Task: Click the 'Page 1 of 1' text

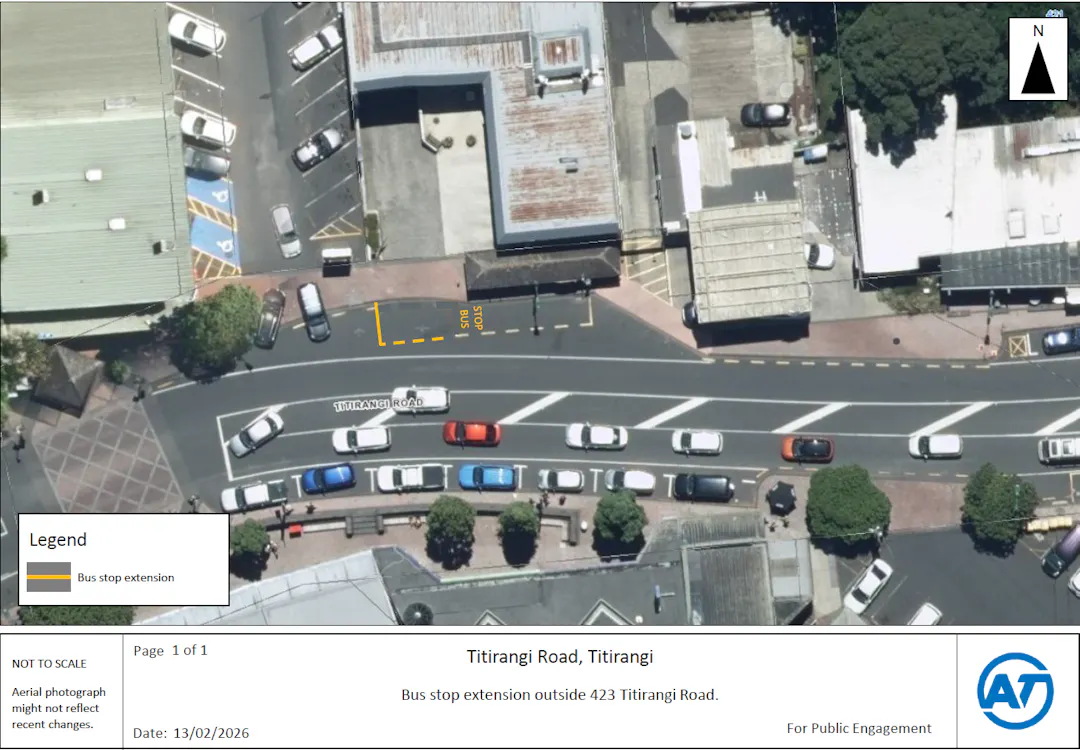Action: [171, 651]
